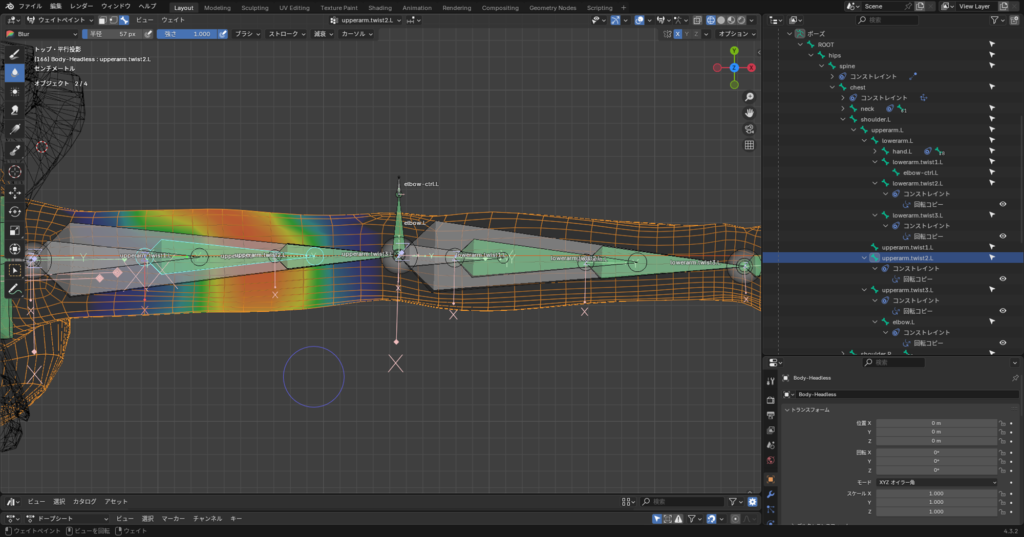Toggle visibility of lowerarm.twist2.L copy rotation constraint
1024x537 pixels.
click(1003, 204)
